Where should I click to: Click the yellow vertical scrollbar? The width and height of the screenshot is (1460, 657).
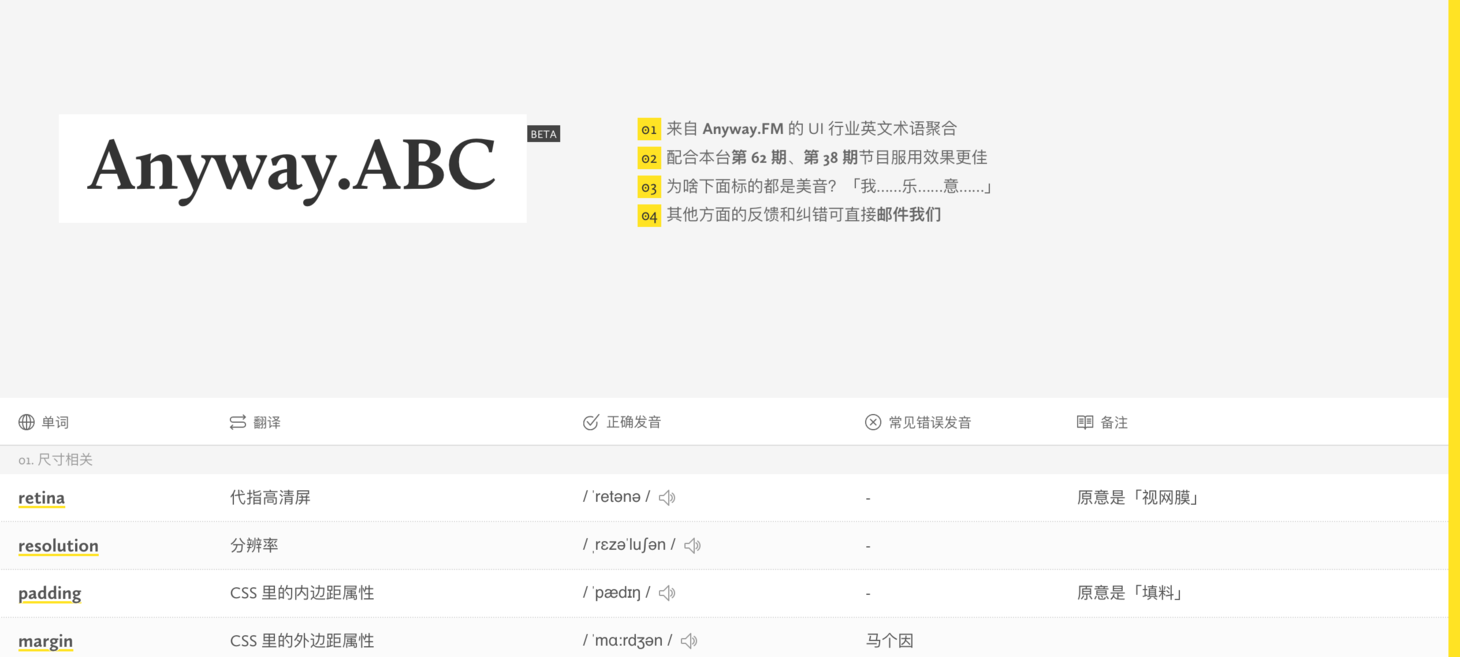click(x=1454, y=328)
